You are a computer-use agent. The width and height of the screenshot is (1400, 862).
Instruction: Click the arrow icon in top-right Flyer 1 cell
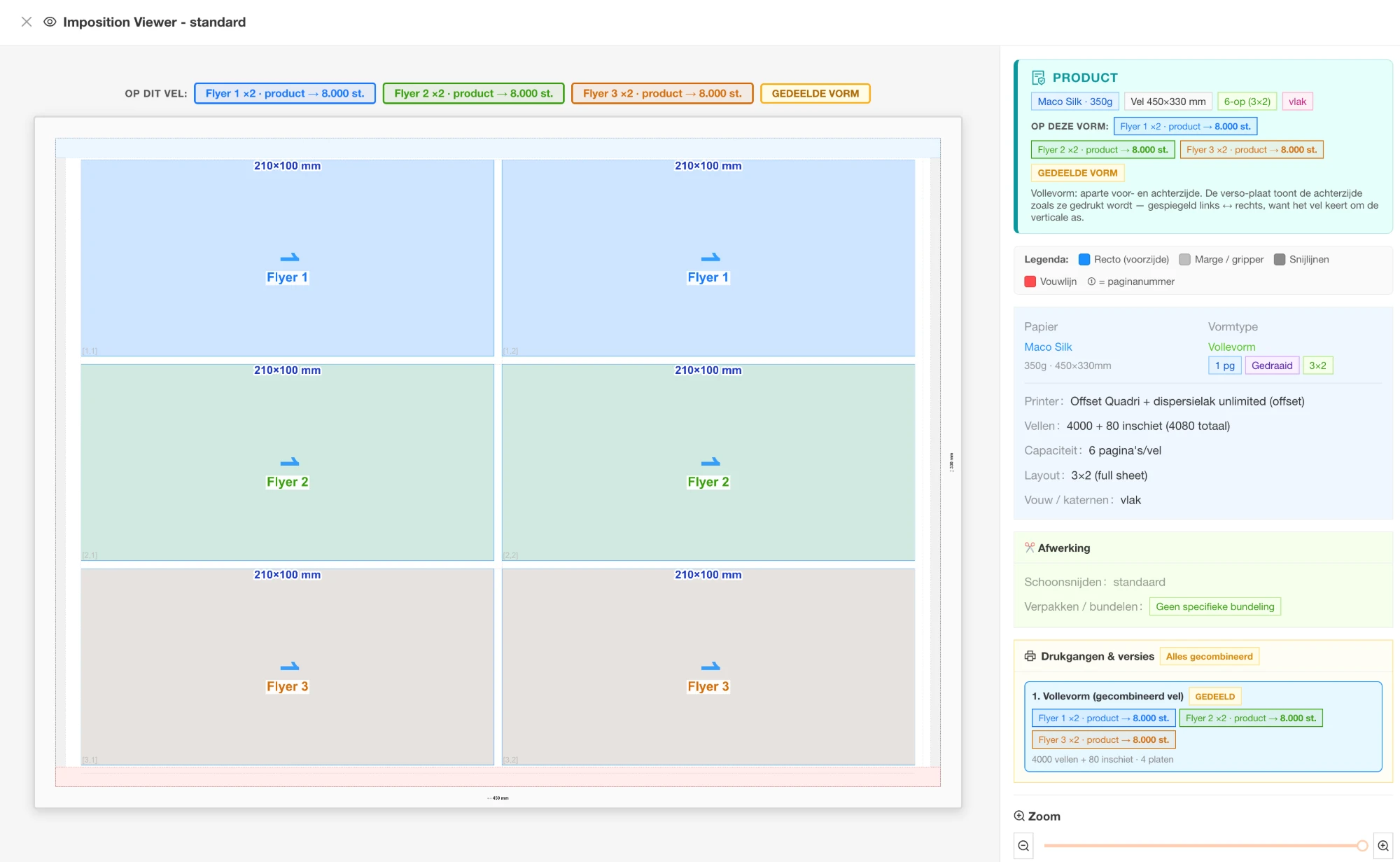(710, 258)
